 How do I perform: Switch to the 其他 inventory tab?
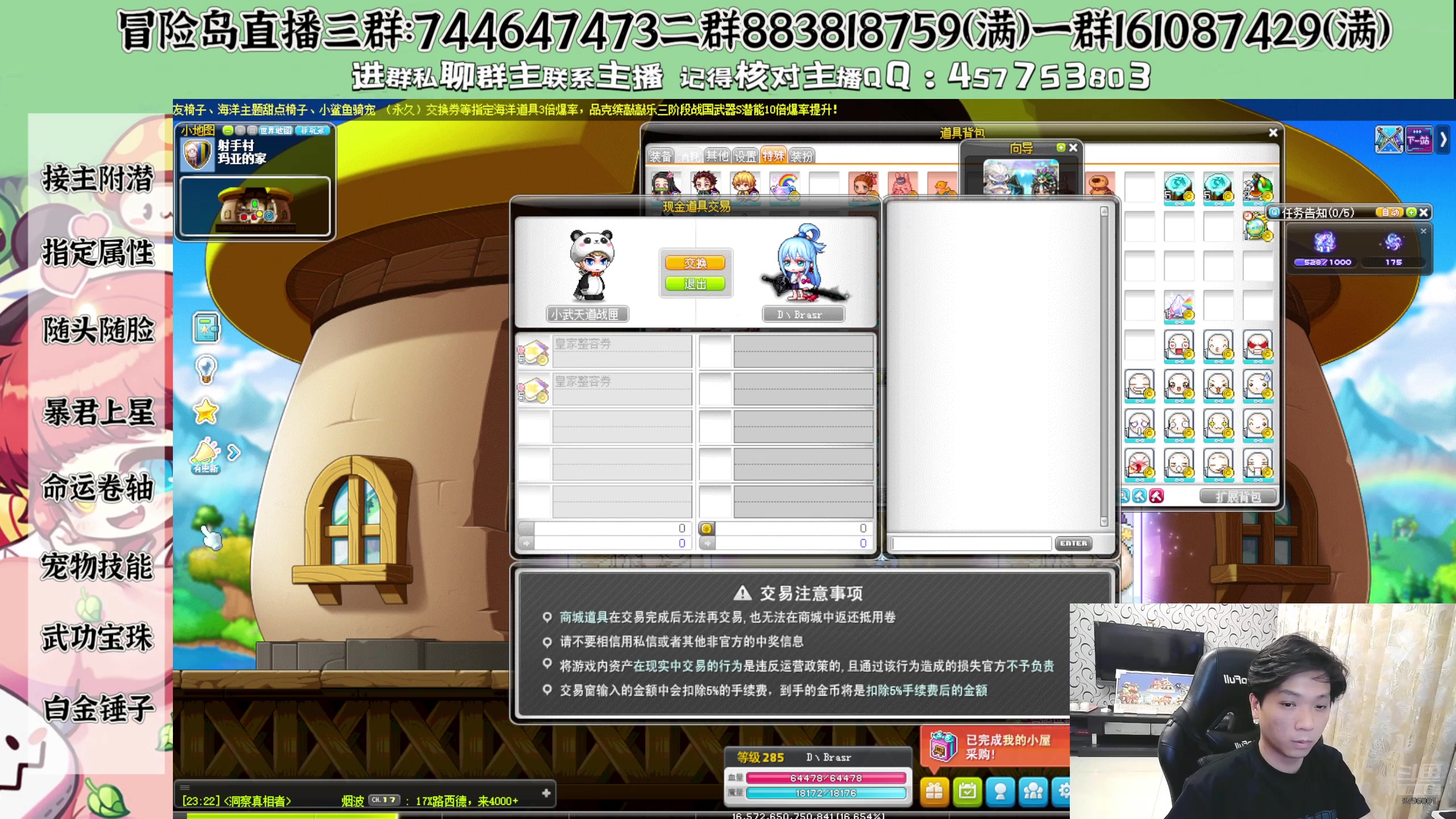pos(717,156)
